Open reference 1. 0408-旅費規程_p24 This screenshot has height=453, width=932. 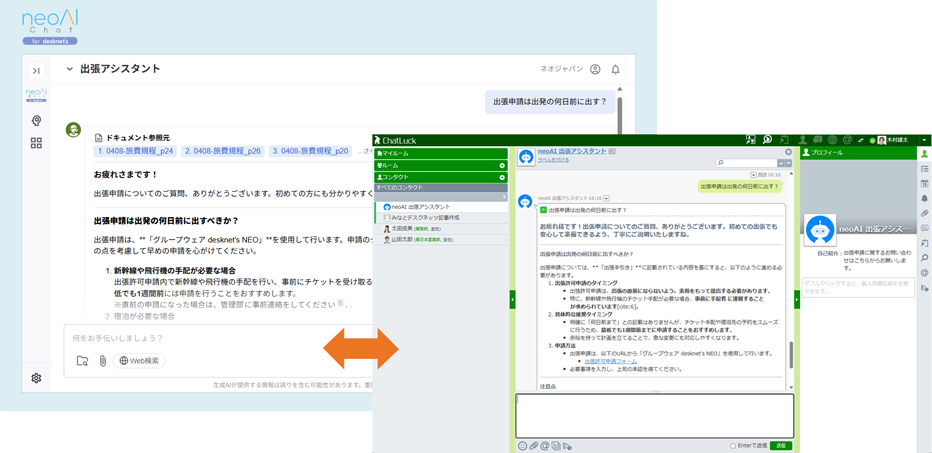point(136,151)
